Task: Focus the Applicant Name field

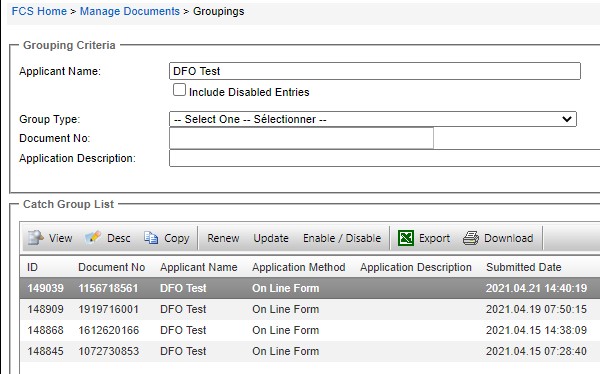Action: coord(375,71)
